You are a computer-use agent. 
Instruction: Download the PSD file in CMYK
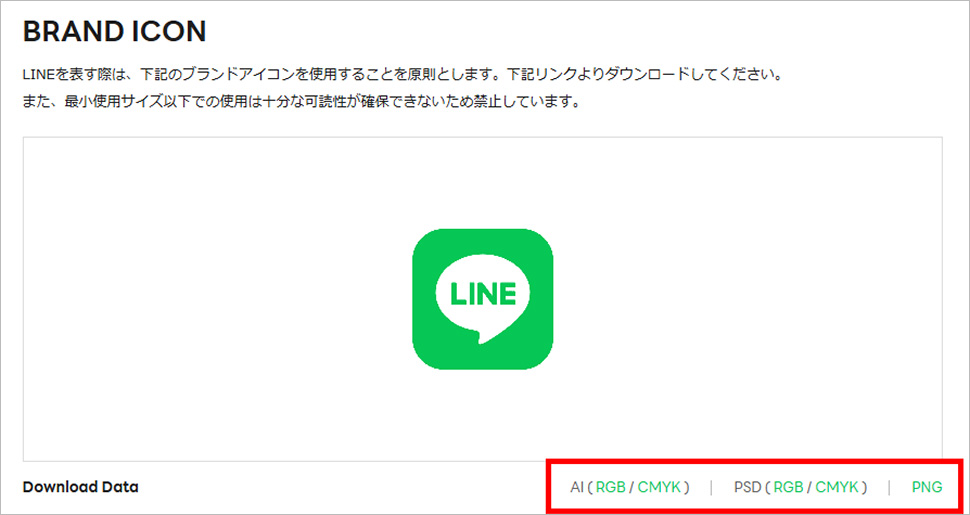pyautogui.click(x=836, y=487)
